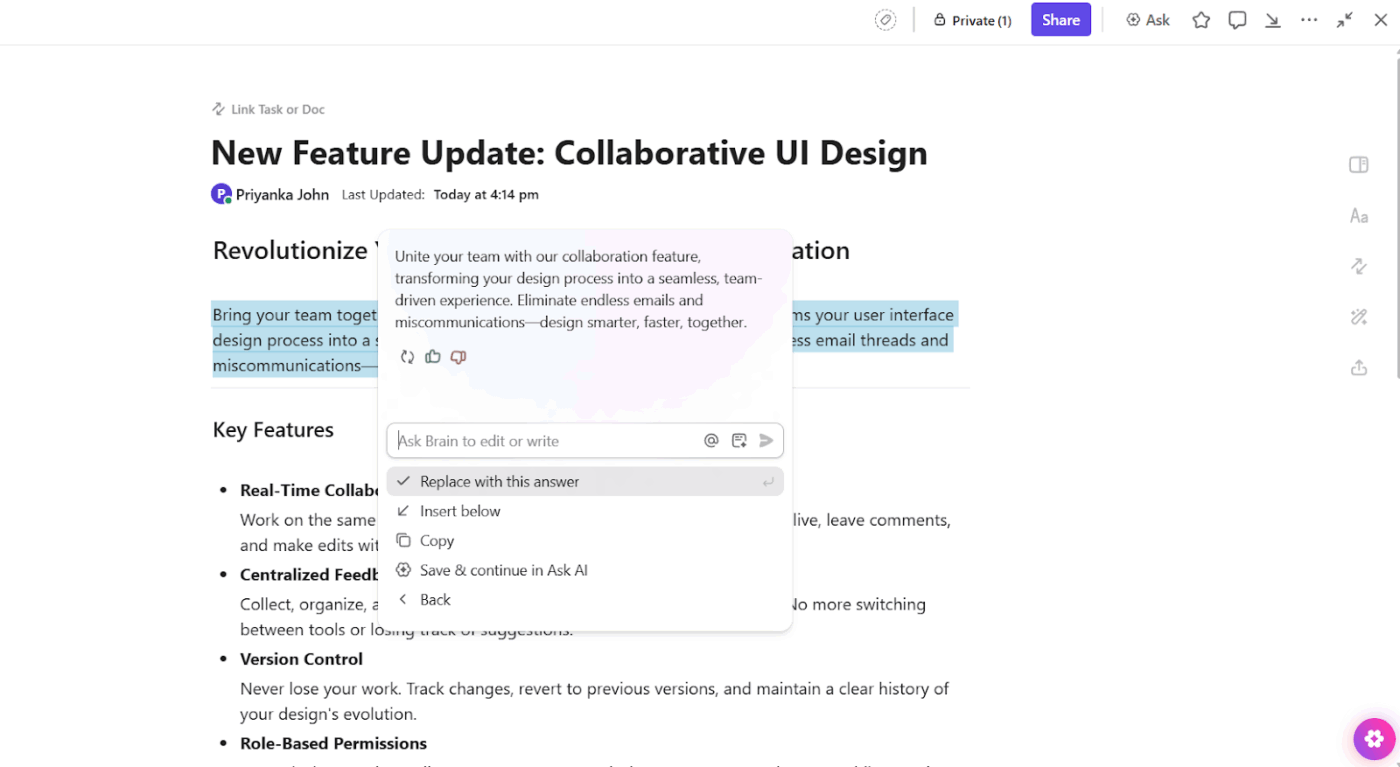Choose Insert below option

point(460,511)
